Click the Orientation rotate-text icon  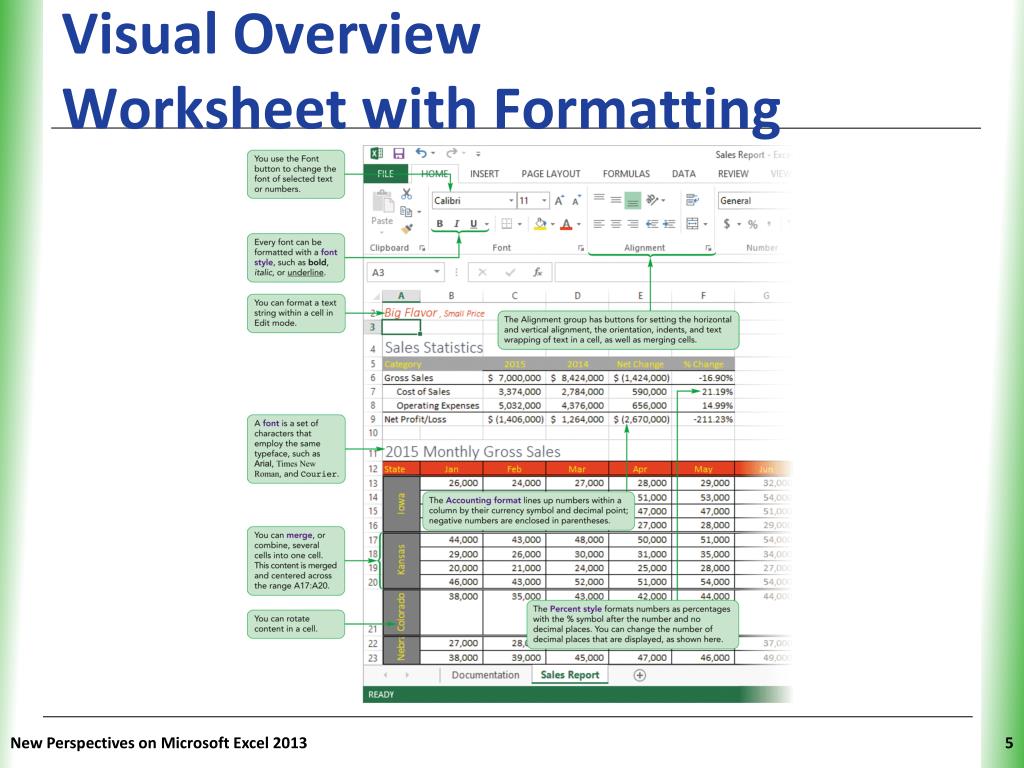pos(652,200)
